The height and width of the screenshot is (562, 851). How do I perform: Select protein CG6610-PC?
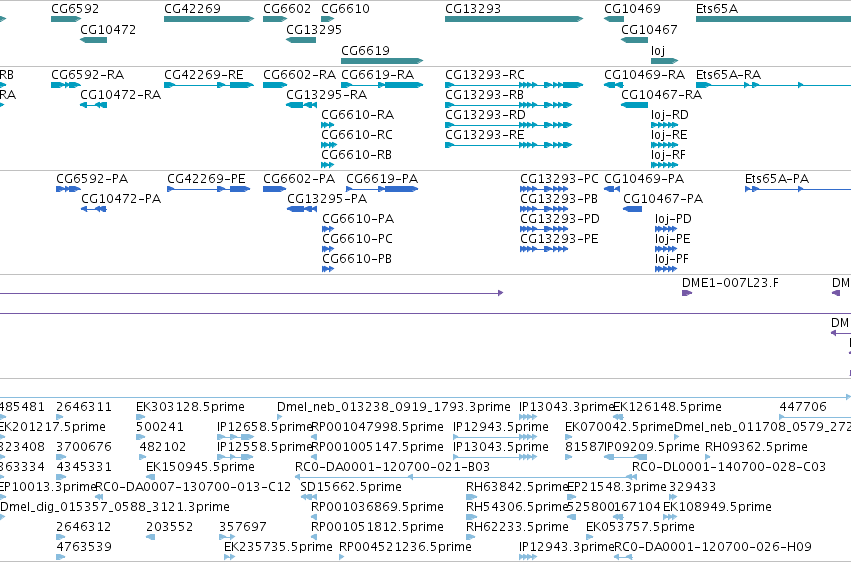click(358, 239)
